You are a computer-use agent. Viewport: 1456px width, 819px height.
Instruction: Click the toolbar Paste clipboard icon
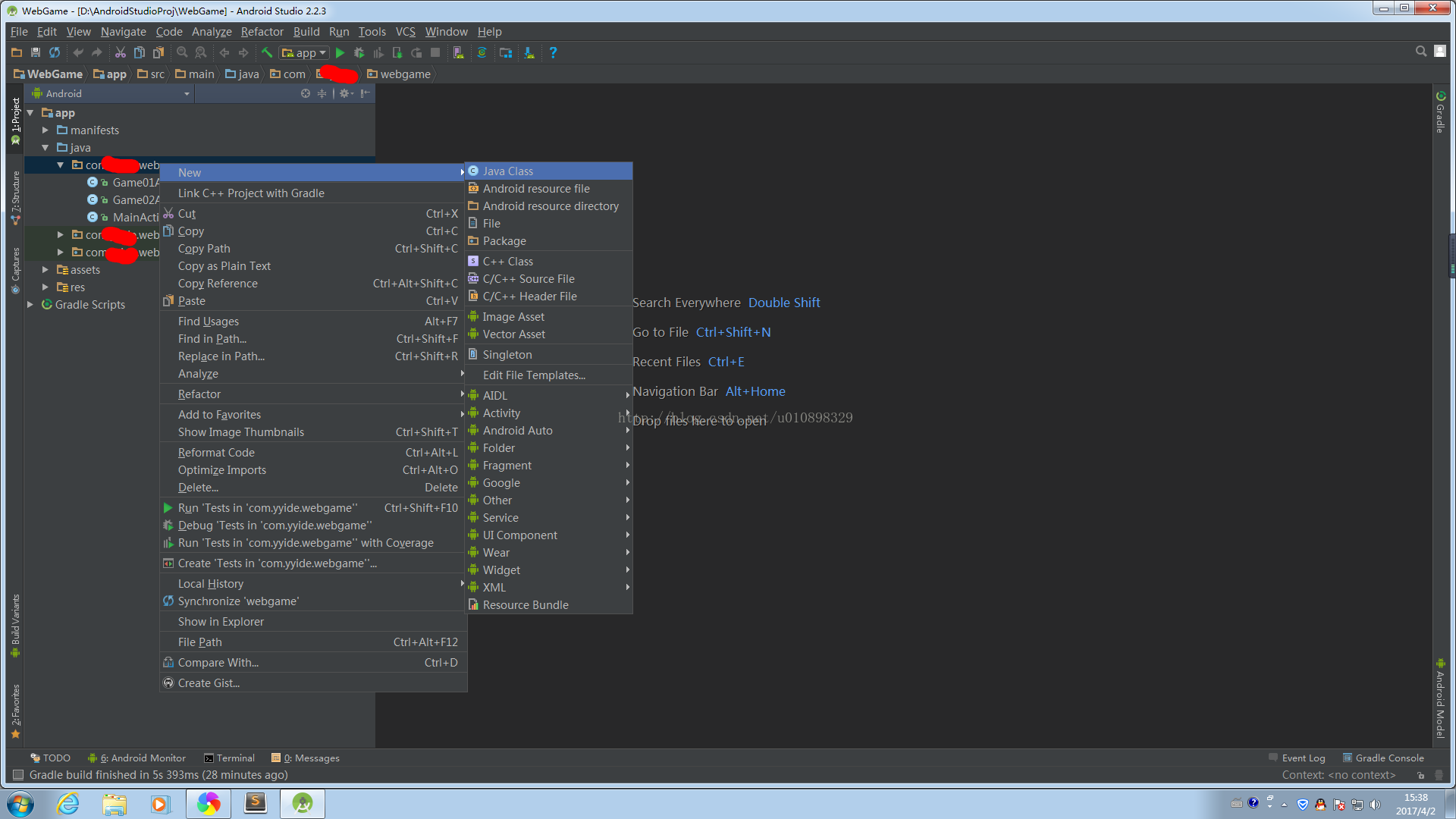pyautogui.click(x=158, y=52)
